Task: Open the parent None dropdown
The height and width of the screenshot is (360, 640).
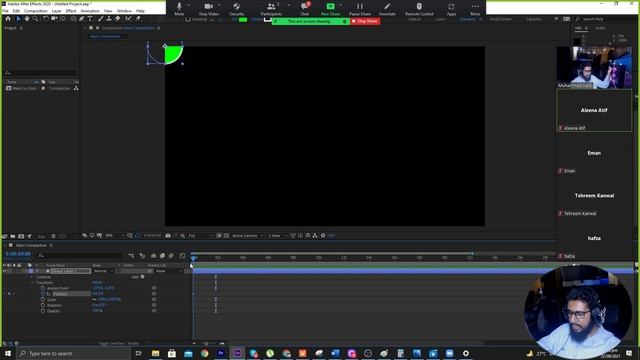Action: (168, 271)
